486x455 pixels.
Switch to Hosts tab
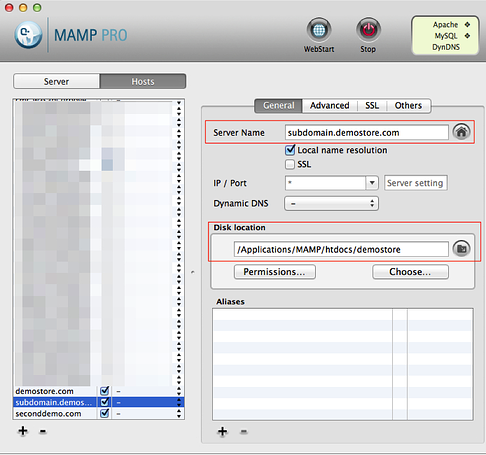[143, 81]
